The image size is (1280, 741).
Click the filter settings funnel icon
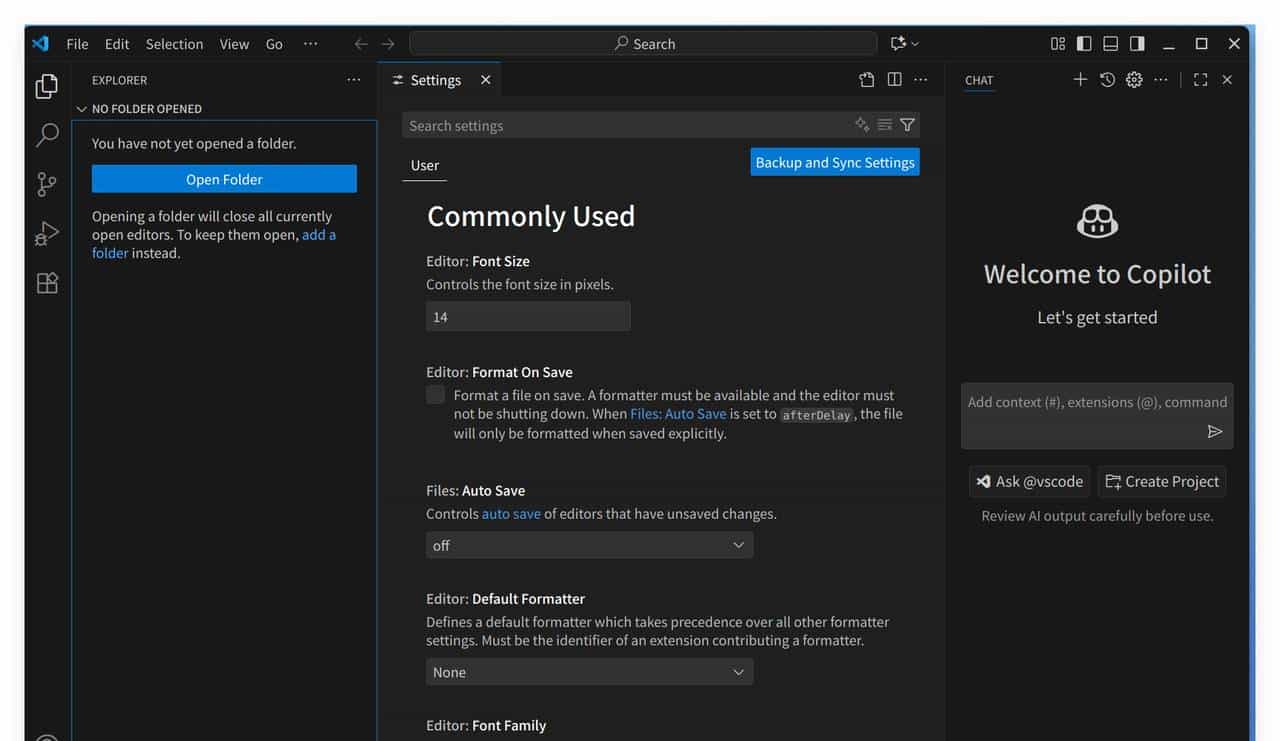pyautogui.click(x=907, y=125)
